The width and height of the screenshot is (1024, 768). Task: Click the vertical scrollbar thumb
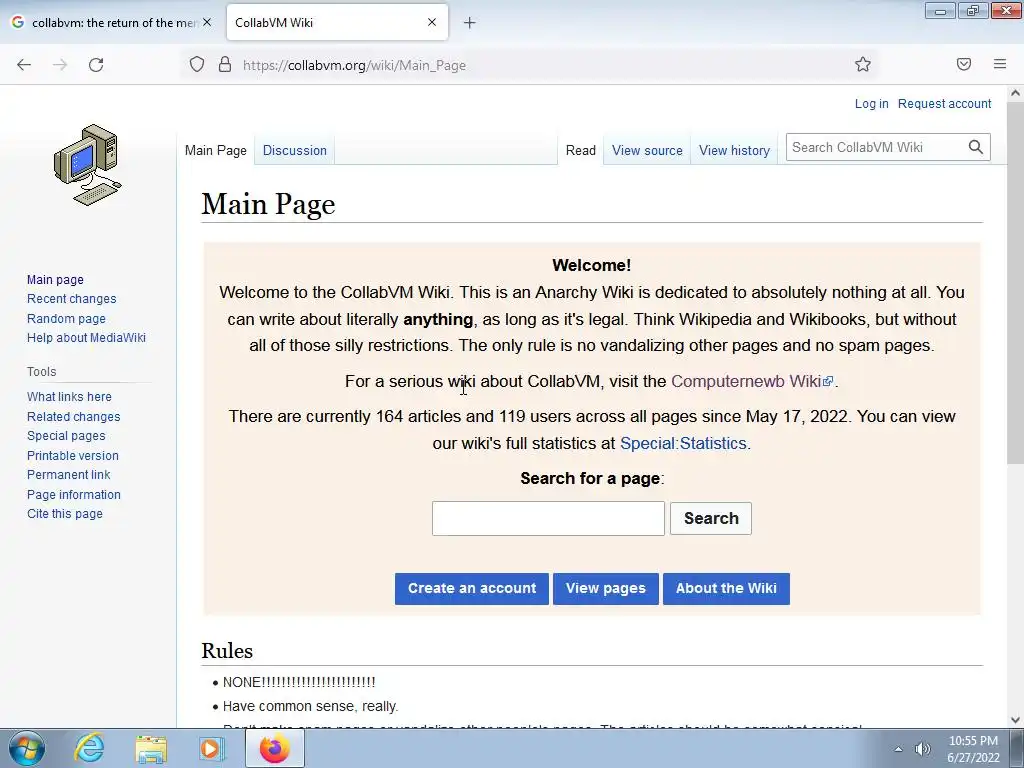pyautogui.click(x=1015, y=282)
